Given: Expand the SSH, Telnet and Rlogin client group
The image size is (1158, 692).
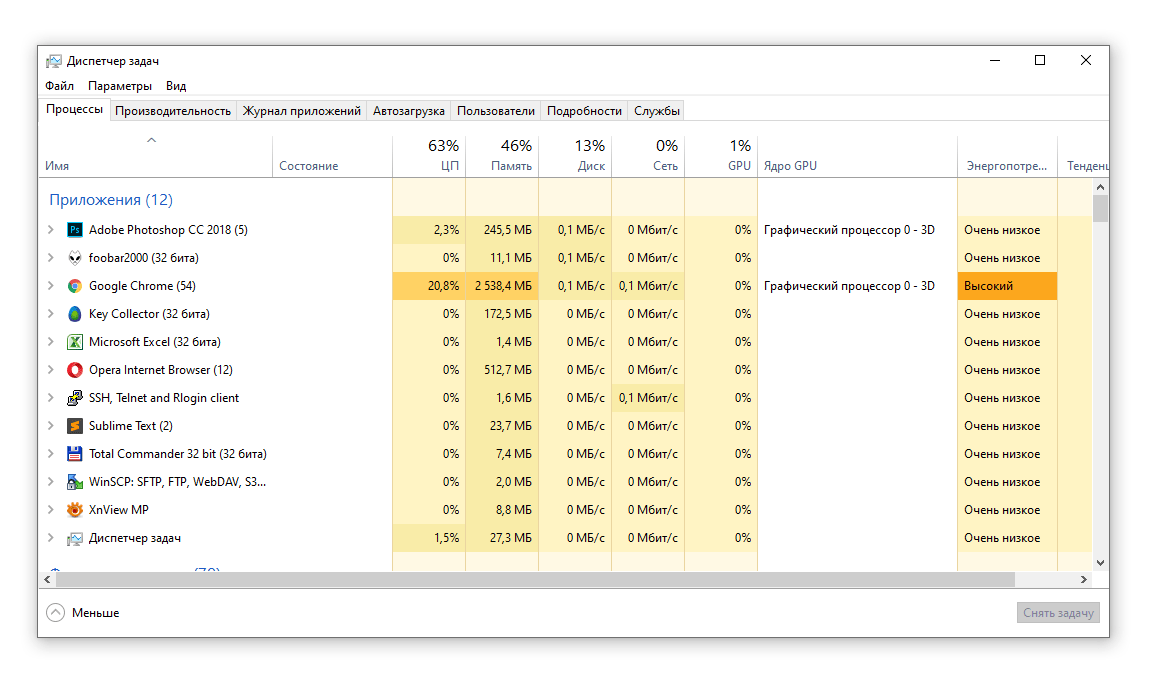Looking at the screenshot, I should point(50,398).
